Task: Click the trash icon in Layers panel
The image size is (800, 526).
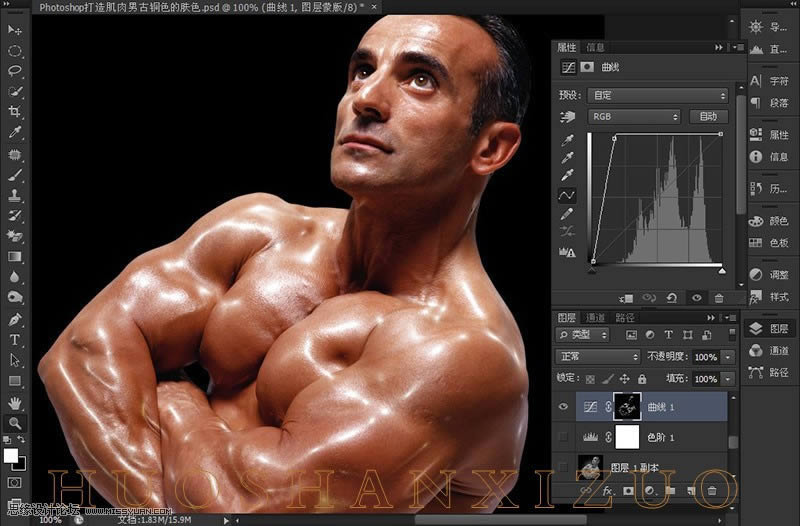Action: pyautogui.click(x=711, y=490)
